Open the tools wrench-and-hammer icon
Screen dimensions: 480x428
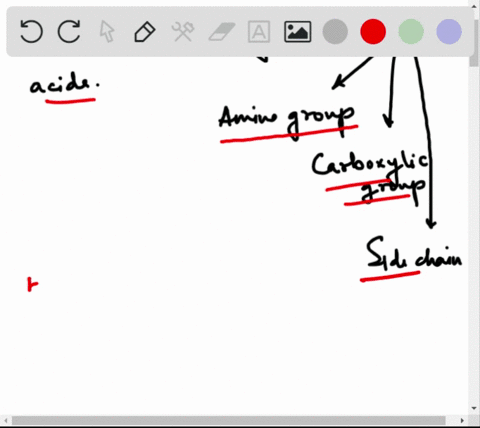click(183, 32)
